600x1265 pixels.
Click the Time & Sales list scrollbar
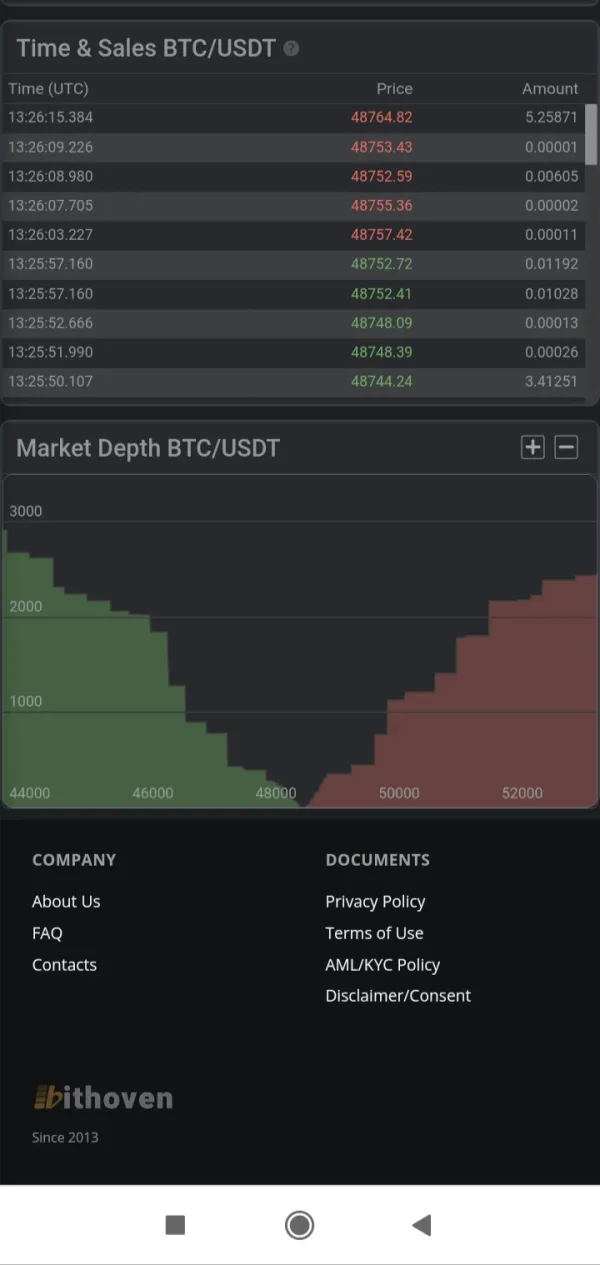click(x=591, y=135)
